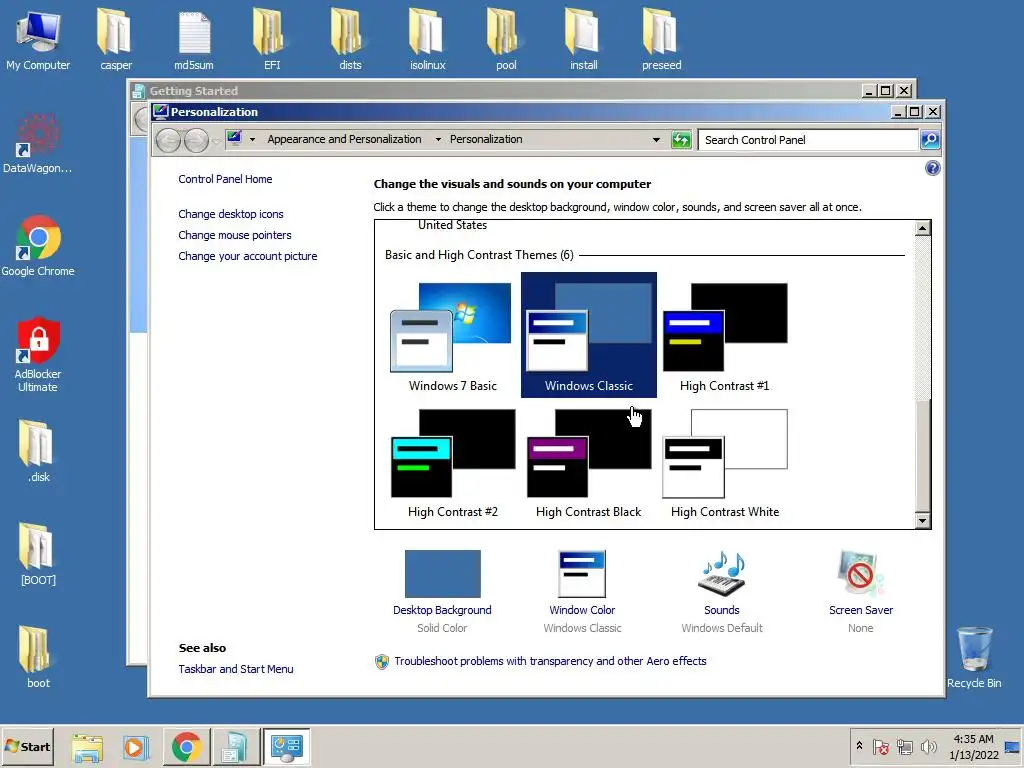Click the volume speaker tray icon
Screen dimensions: 1024x768
(928, 746)
